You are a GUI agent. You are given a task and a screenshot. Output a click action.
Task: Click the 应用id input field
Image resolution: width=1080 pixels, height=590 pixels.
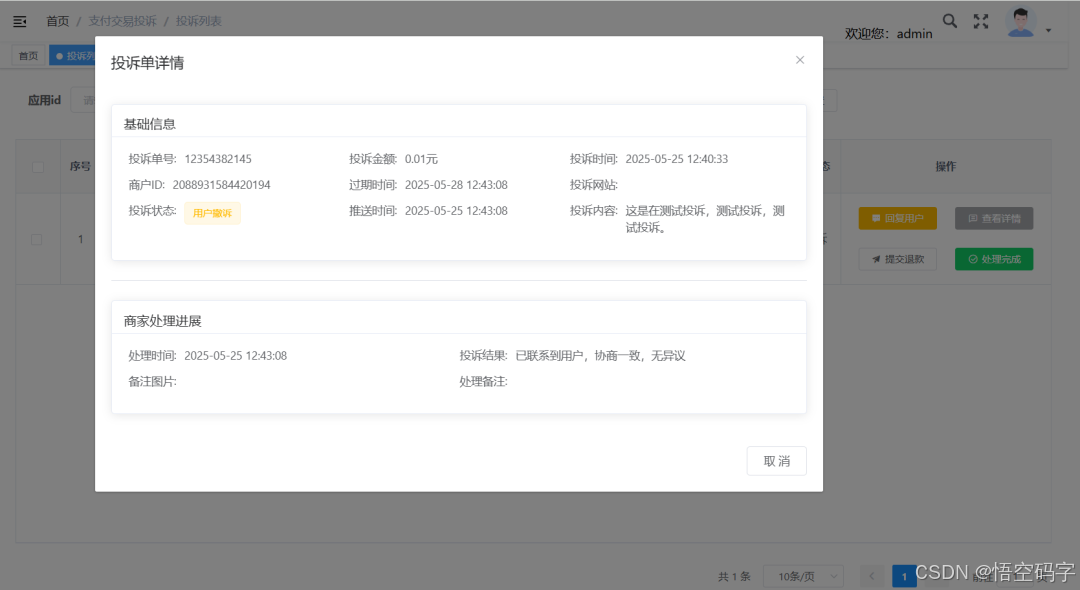coord(83,101)
